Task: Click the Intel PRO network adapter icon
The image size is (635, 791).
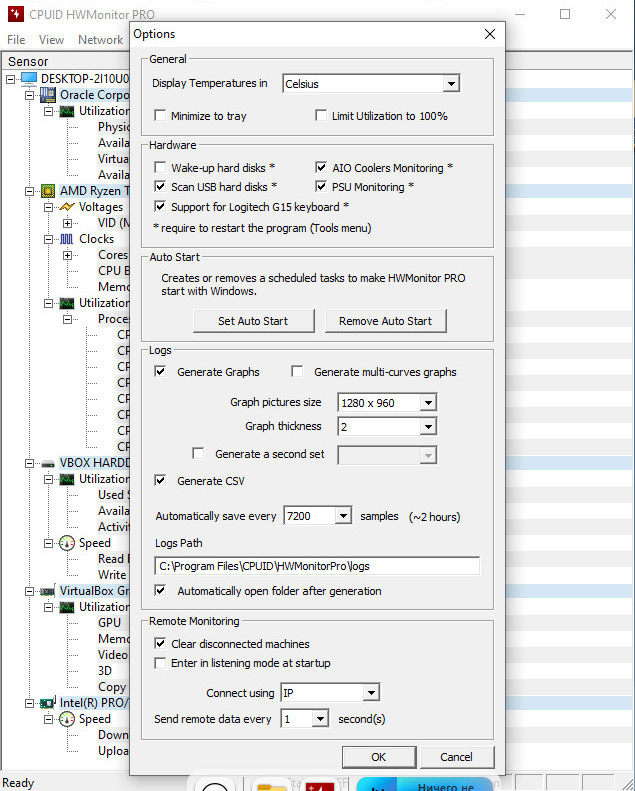Action: 47,703
